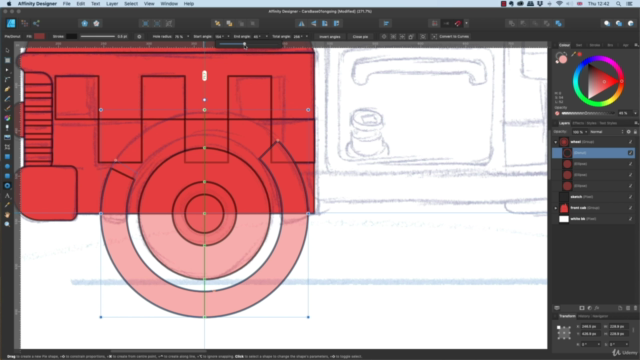Click the Close pie button
Viewport: 640px width, 360px height.
click(x=360, y=36)
